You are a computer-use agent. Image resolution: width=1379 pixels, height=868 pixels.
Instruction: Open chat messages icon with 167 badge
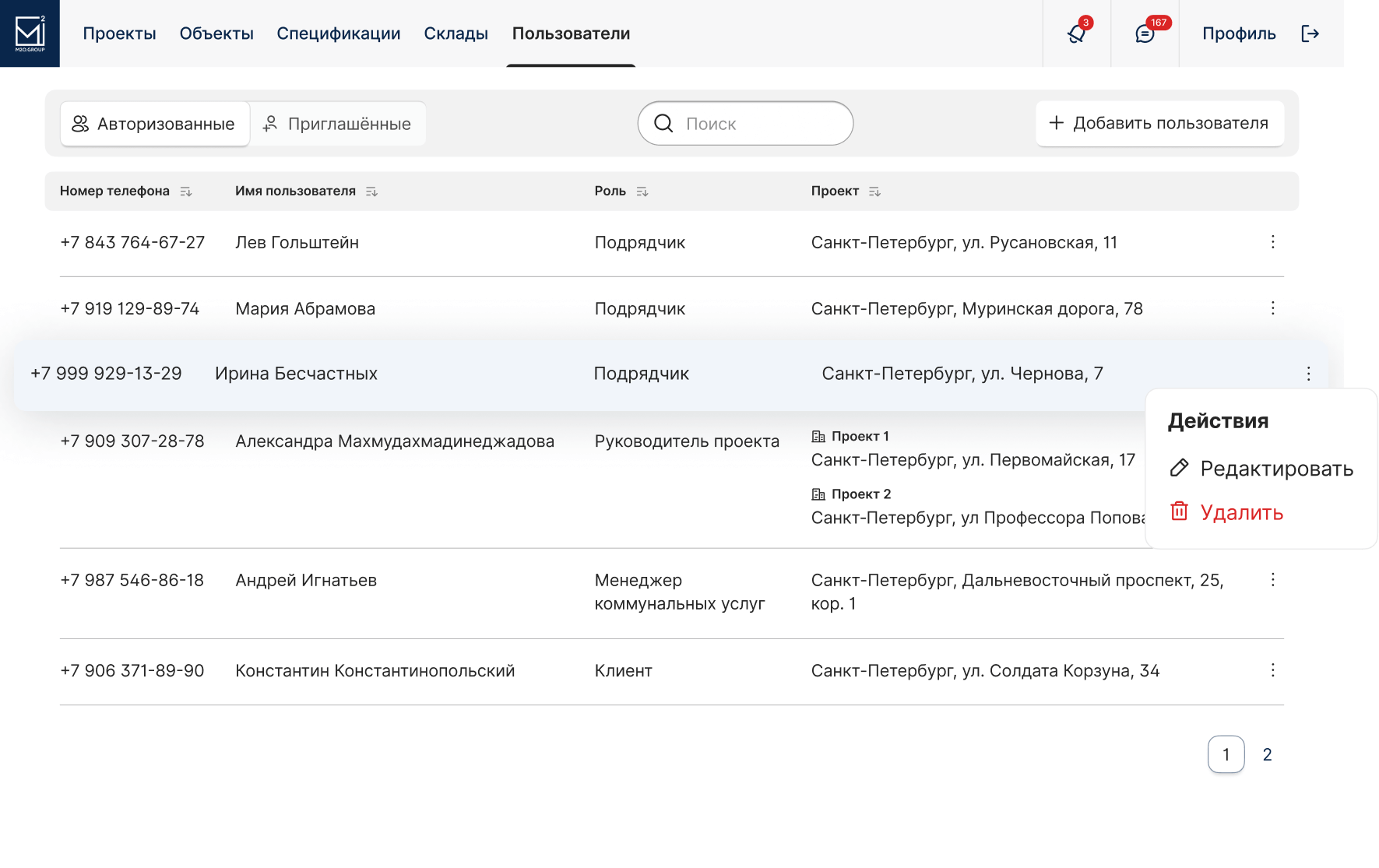point(1145,33)
